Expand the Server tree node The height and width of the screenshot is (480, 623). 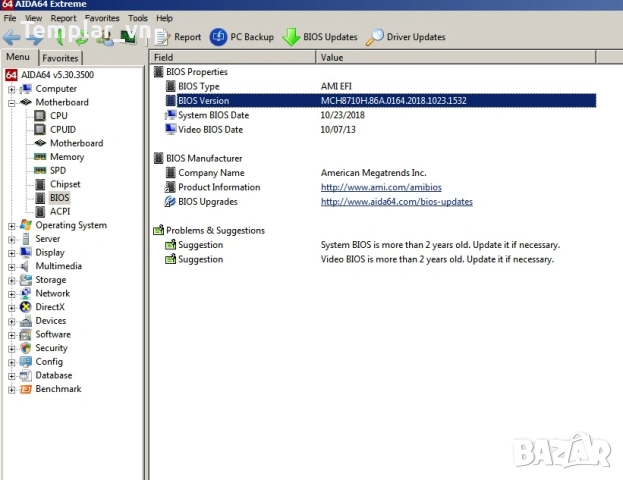click(12, 240)
